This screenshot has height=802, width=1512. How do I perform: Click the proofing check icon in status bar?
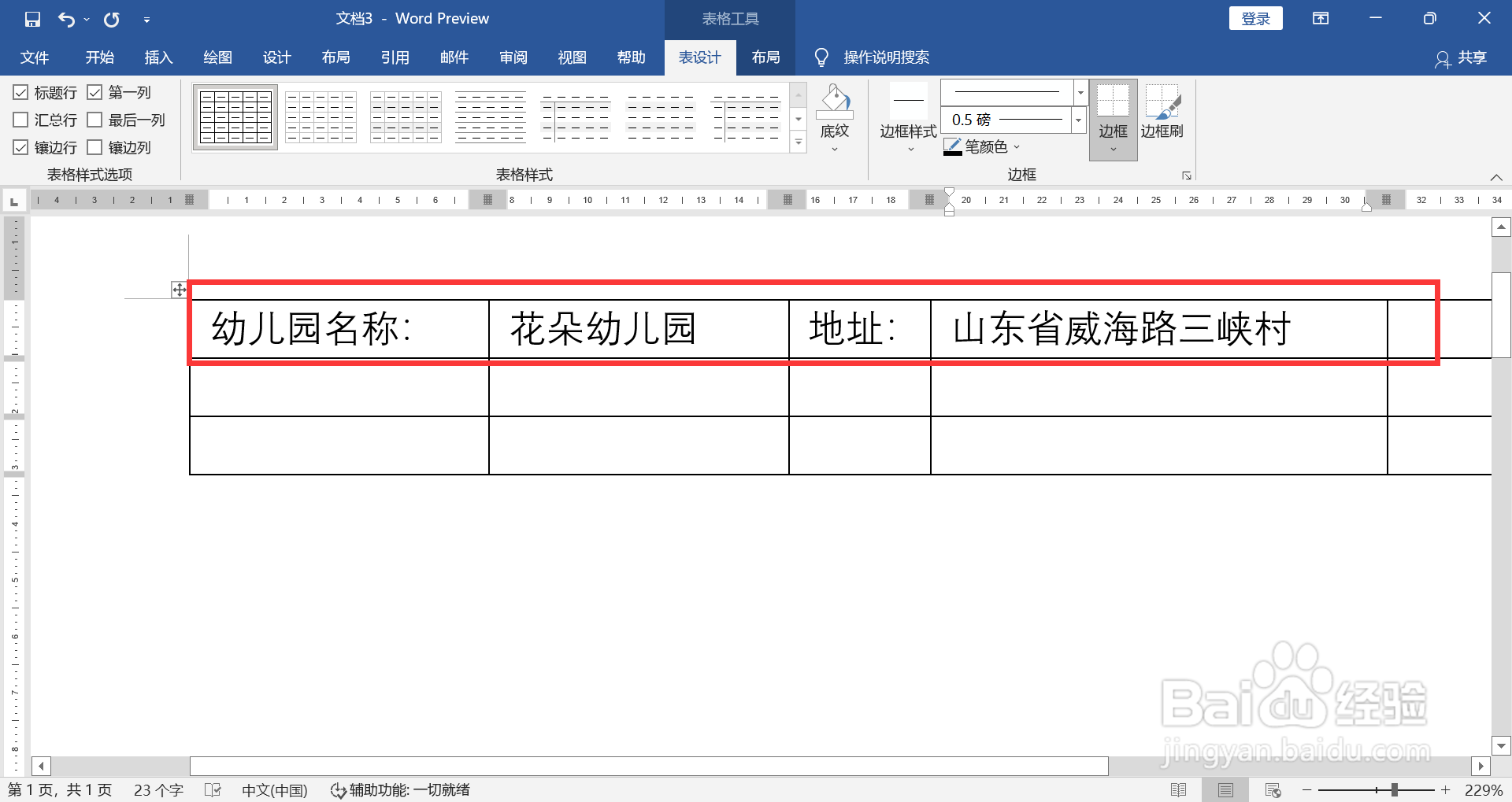[x=213, y=789]
